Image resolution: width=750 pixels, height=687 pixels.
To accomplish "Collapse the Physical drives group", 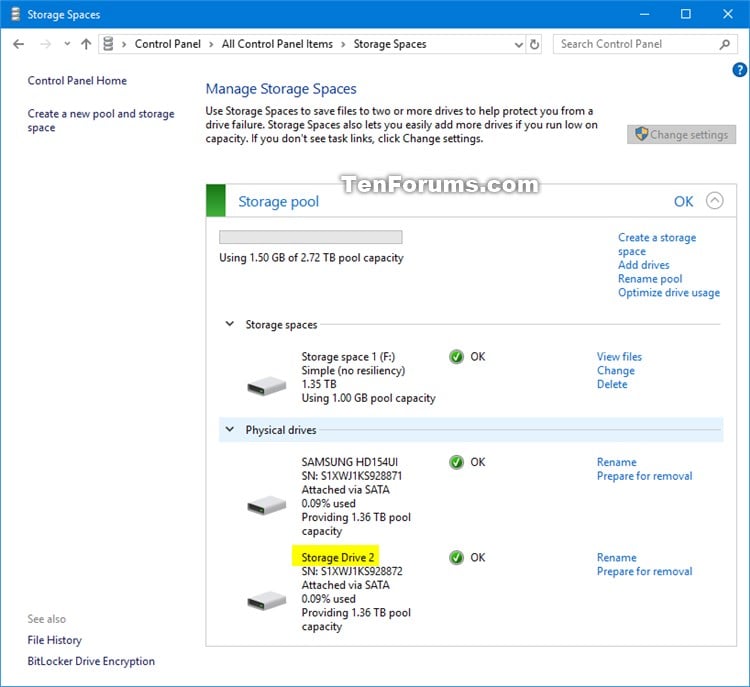I will (230, 429).
